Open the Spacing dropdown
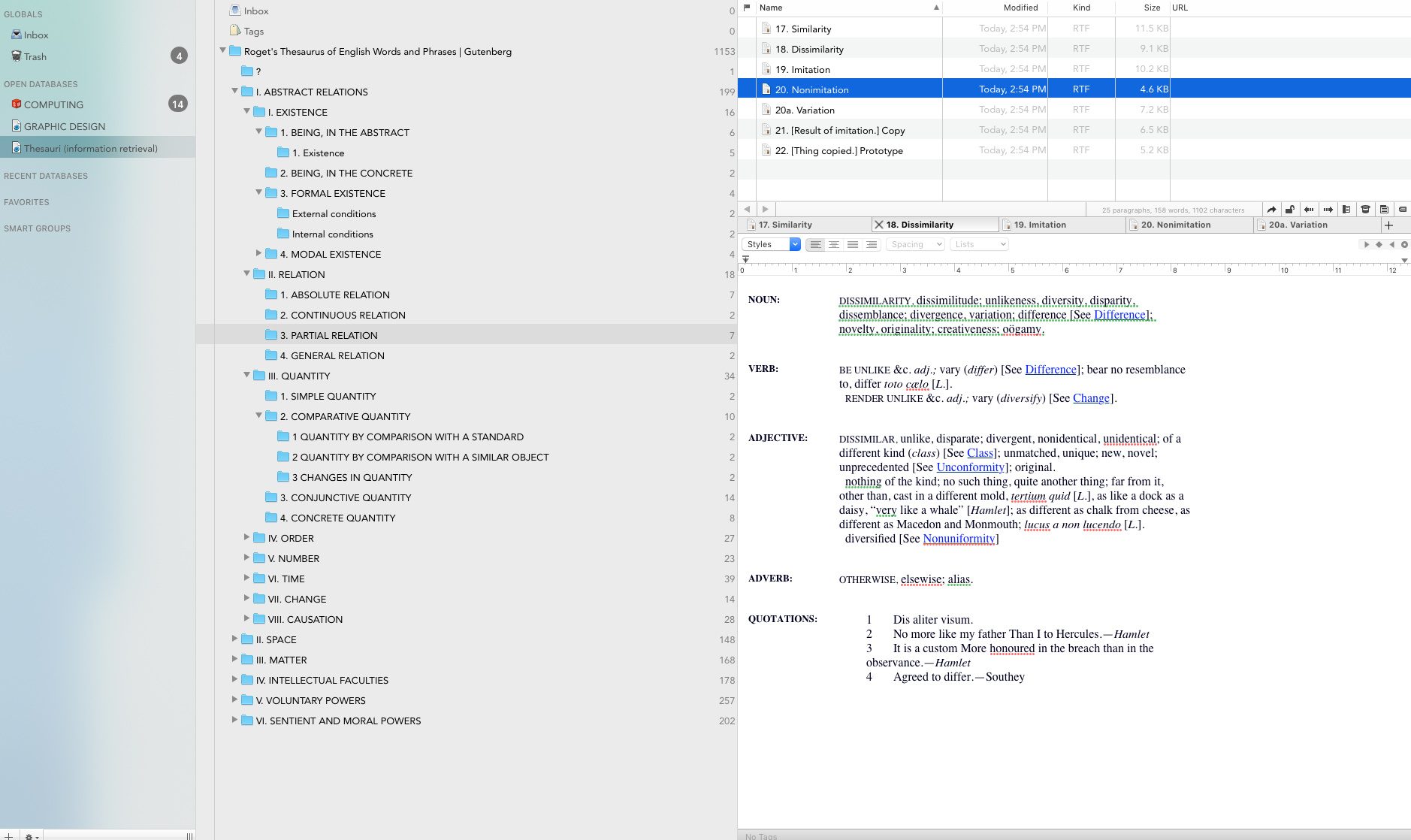The height and width of the screenshot is (840, 1411). tap(914, 245)
